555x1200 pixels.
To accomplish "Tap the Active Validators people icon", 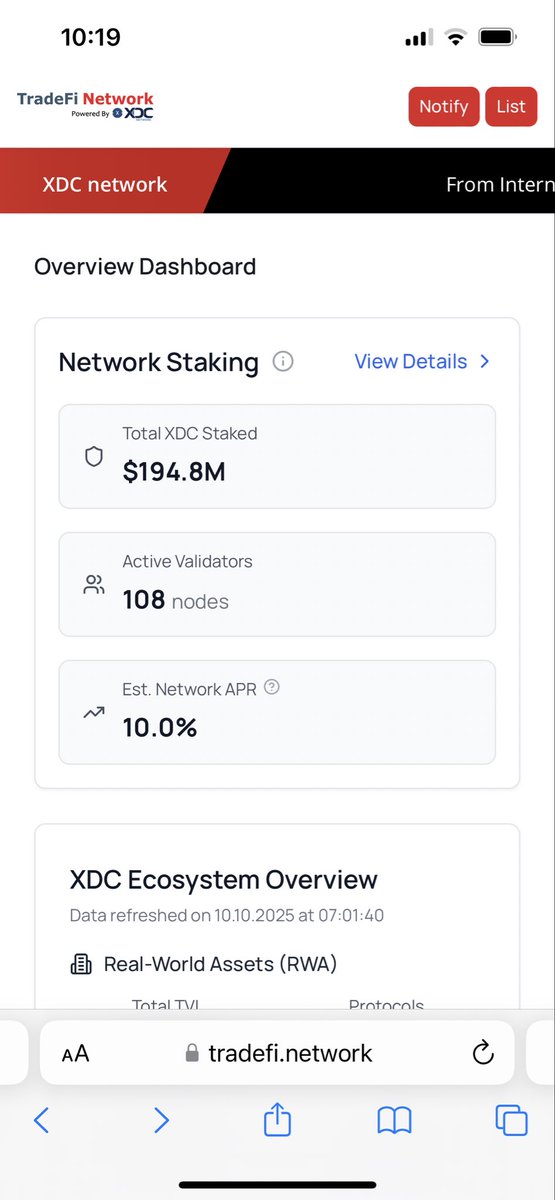I will (94, 585).
